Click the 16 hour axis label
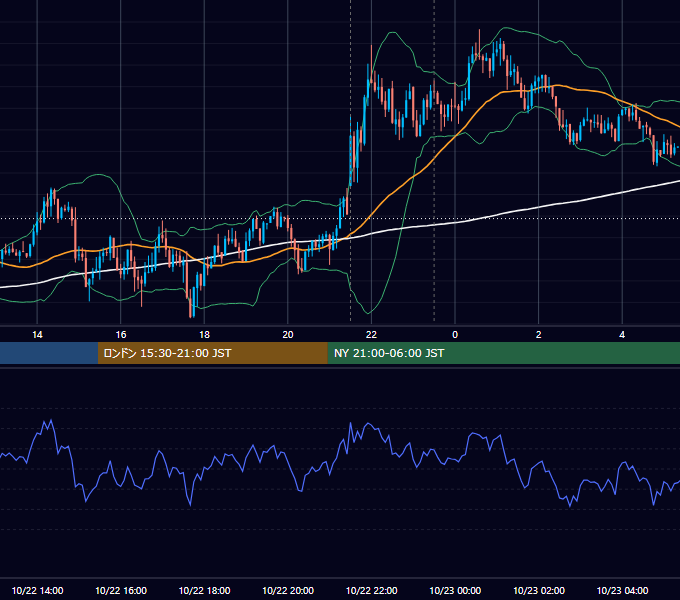680x600 pixels. (x=121, y=335)
